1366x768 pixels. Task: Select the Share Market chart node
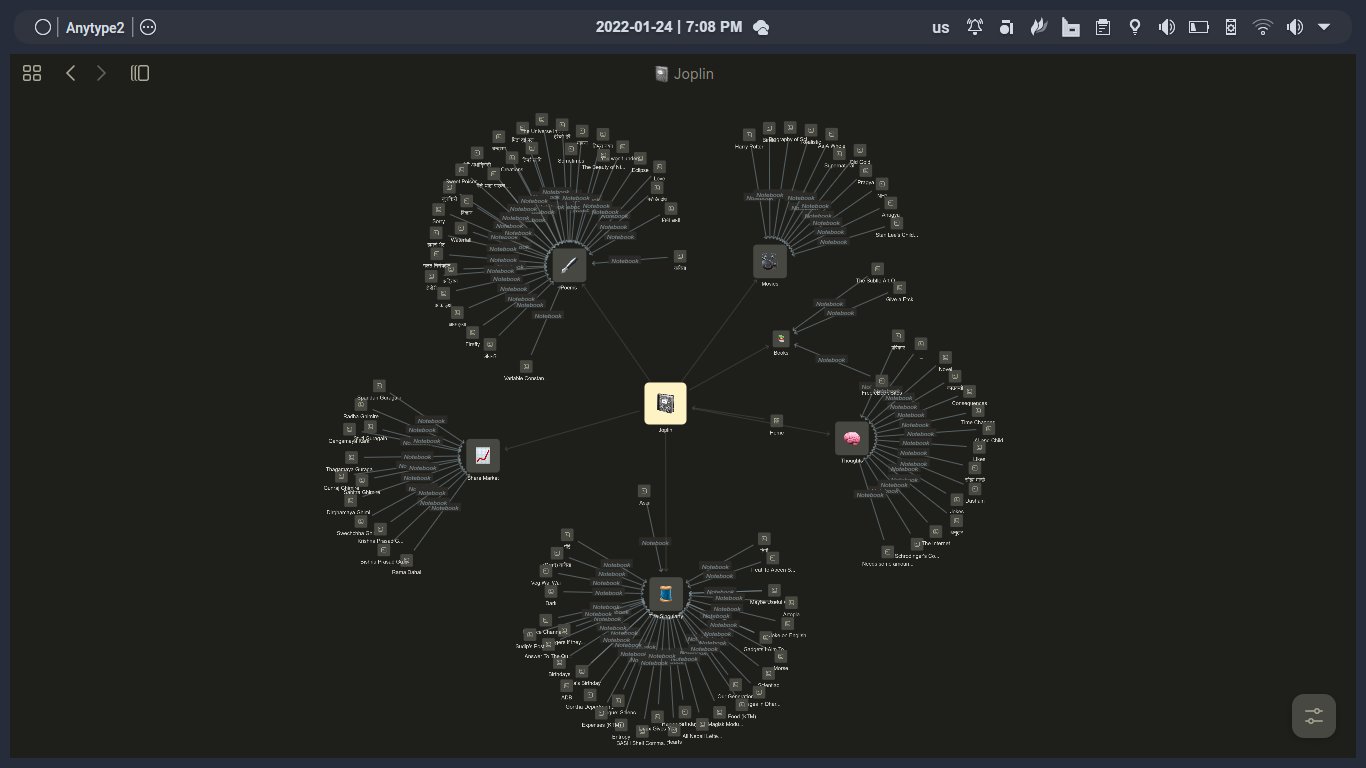[482, 456]
